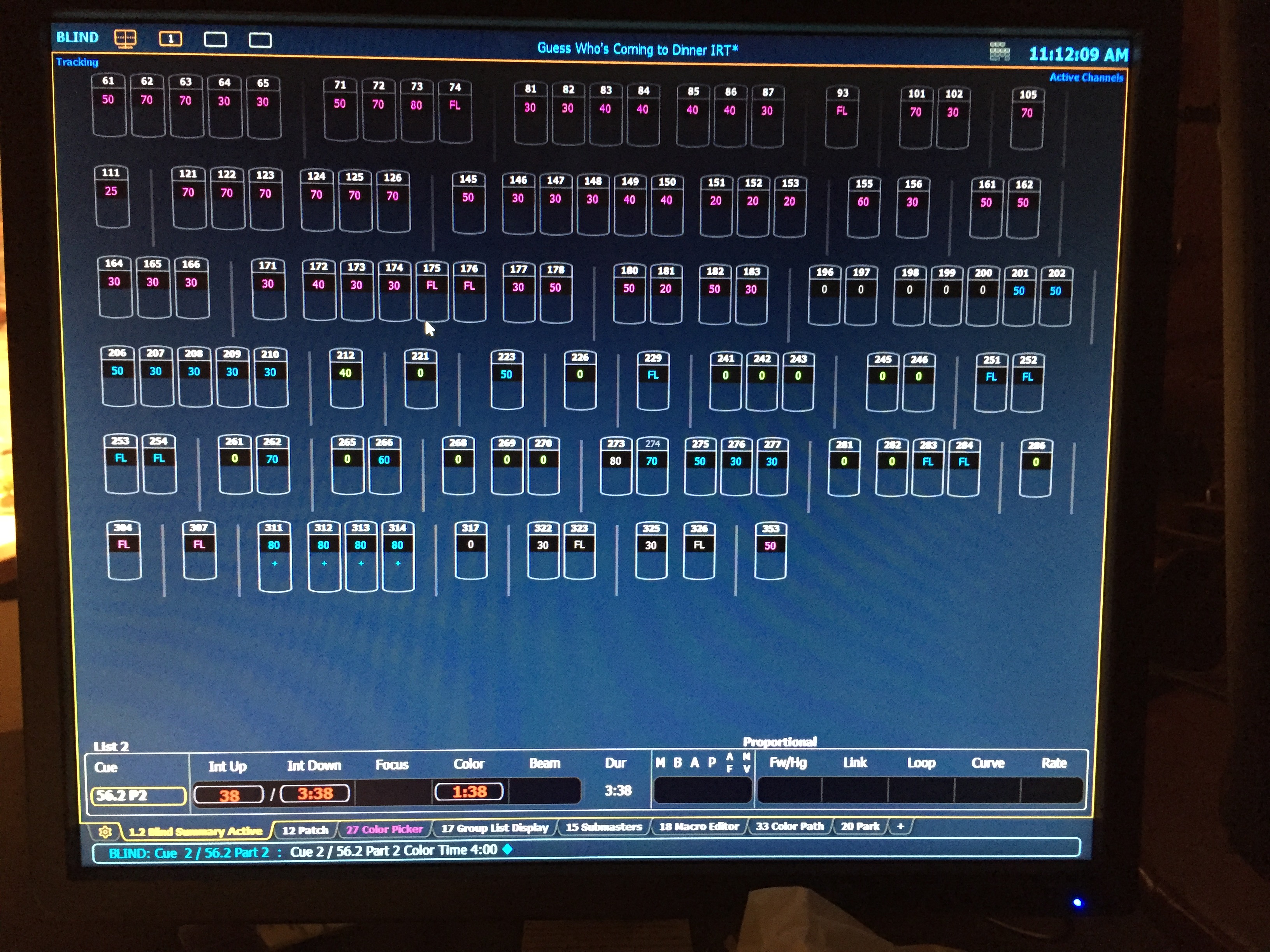
Task: Select channel 317 tile
Action: tap(471, 550)
